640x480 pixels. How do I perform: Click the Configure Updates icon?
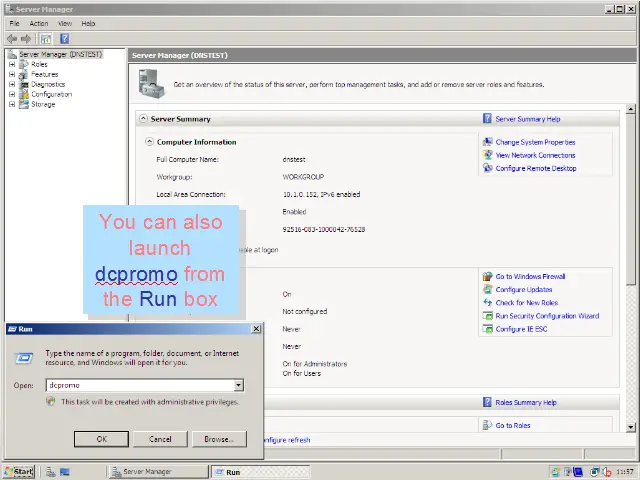tap(487, 289)
